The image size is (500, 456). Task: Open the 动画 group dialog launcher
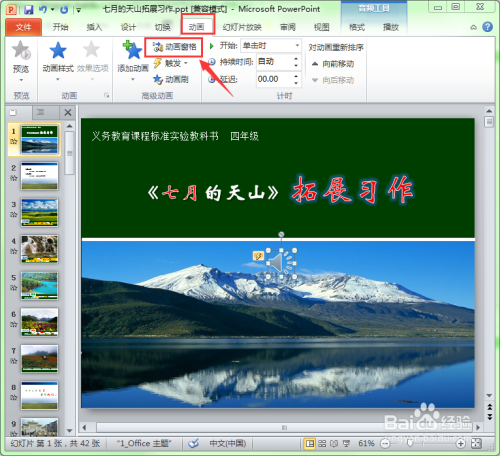pyautogui.click(x=107, y=96)
